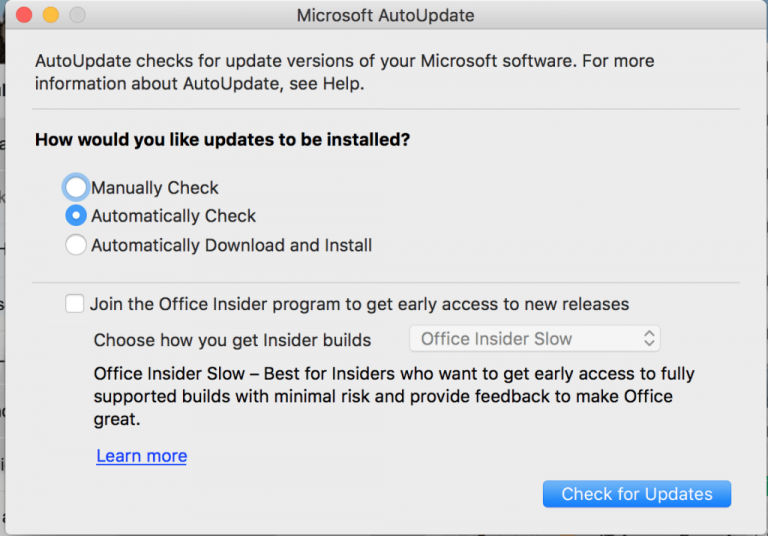Tick the Join Office Insider program checkbox
Screen dimensions: 768x536
75,304
